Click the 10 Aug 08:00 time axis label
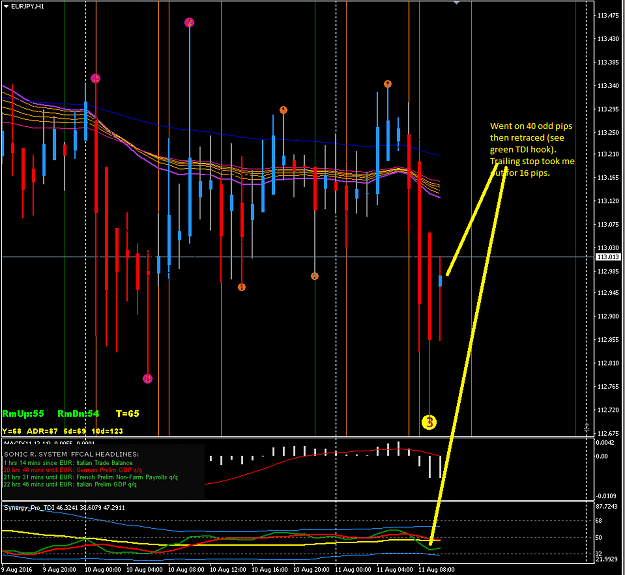The width and height of the screenshot is (625, 575). click(186, 570)
